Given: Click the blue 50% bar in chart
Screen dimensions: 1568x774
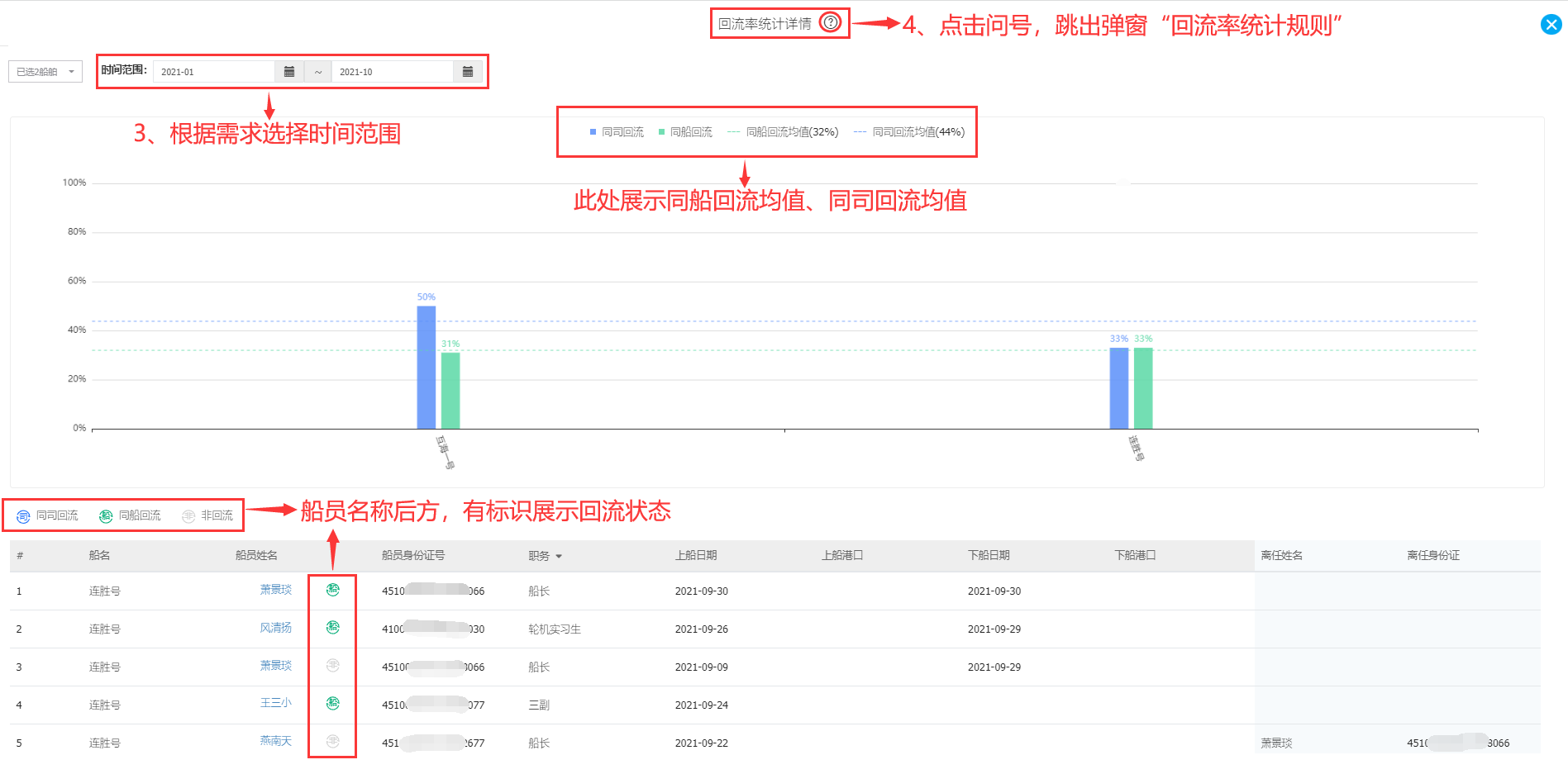Looking at the screenshot, I should (426, 368).
